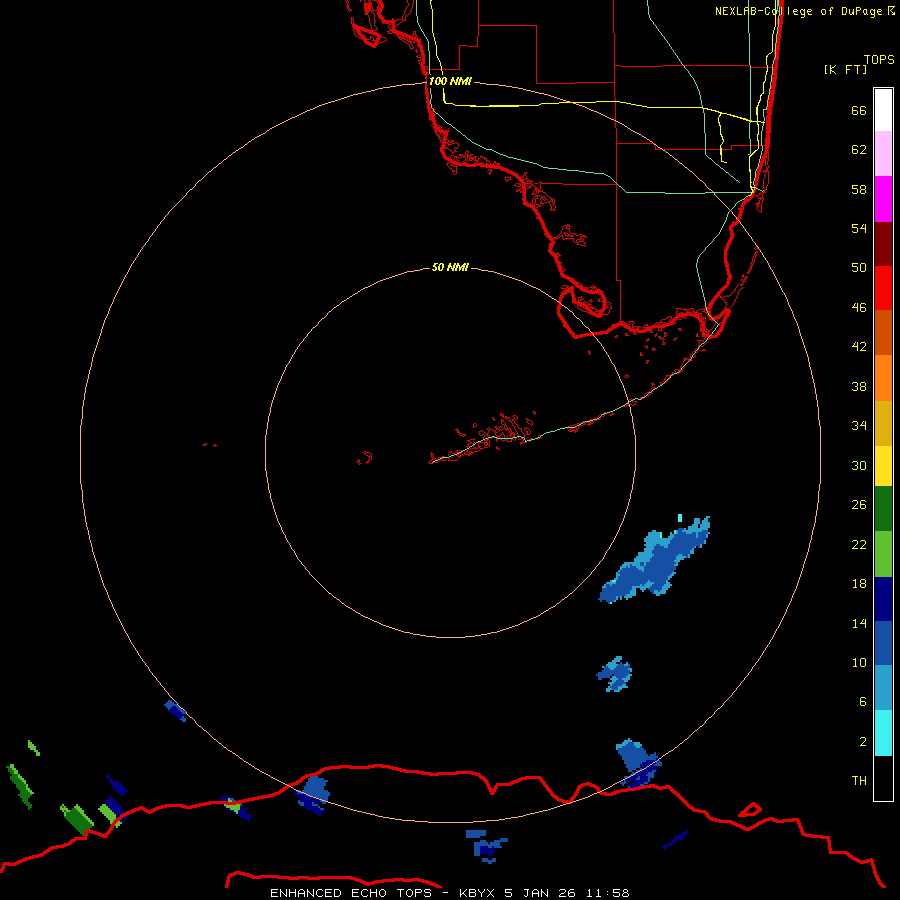Click the light pink 62 K FT swatch

pos(883,153)
